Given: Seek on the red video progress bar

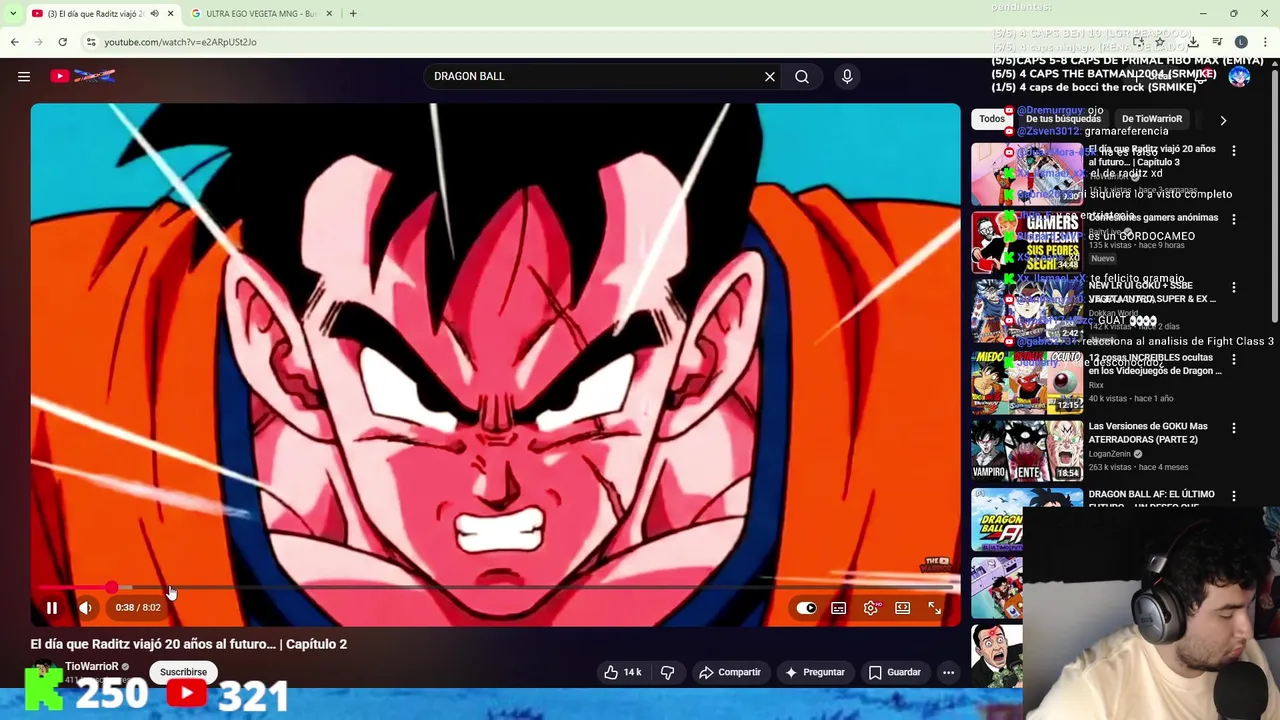Looking at the screenshot, I should 495,587.
